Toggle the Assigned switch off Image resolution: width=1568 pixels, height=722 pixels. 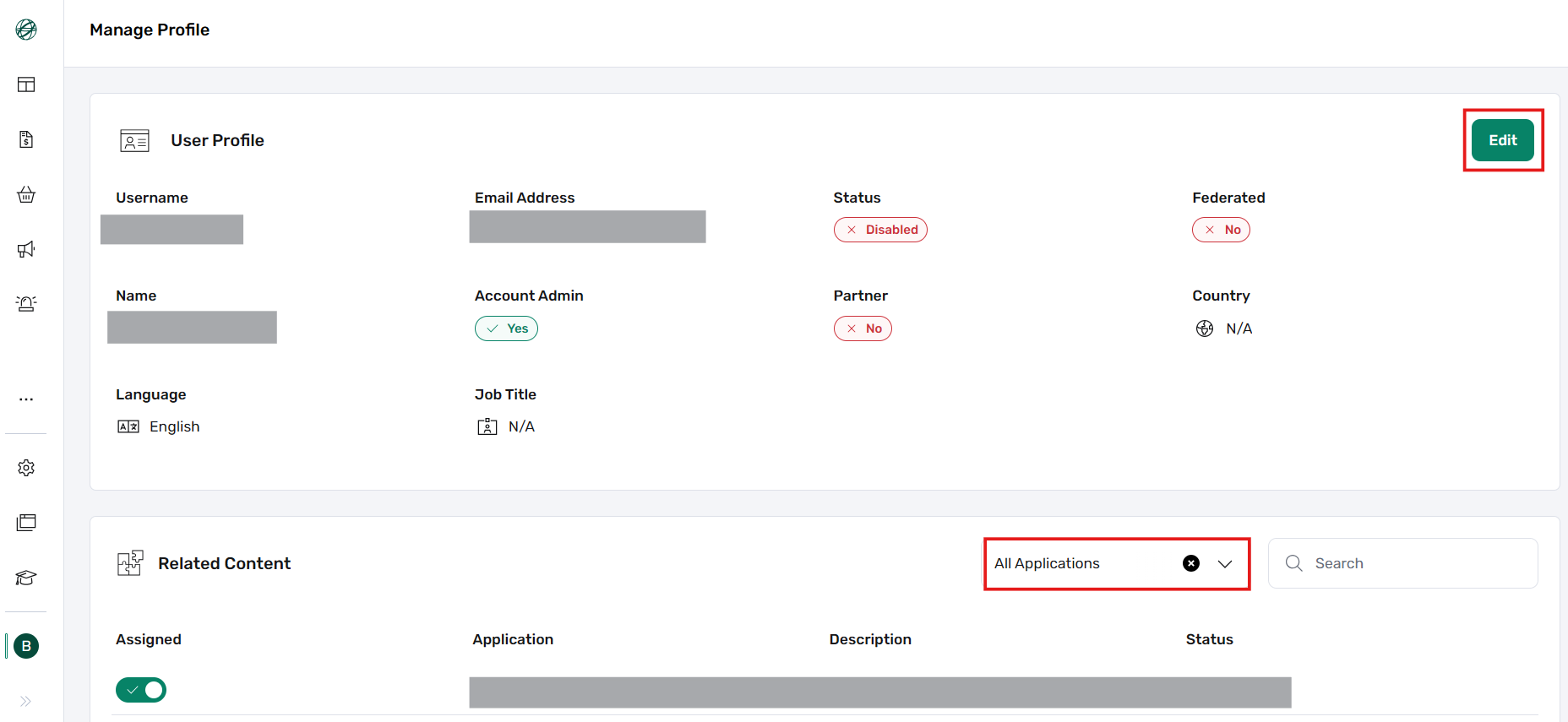click(141, 690)
